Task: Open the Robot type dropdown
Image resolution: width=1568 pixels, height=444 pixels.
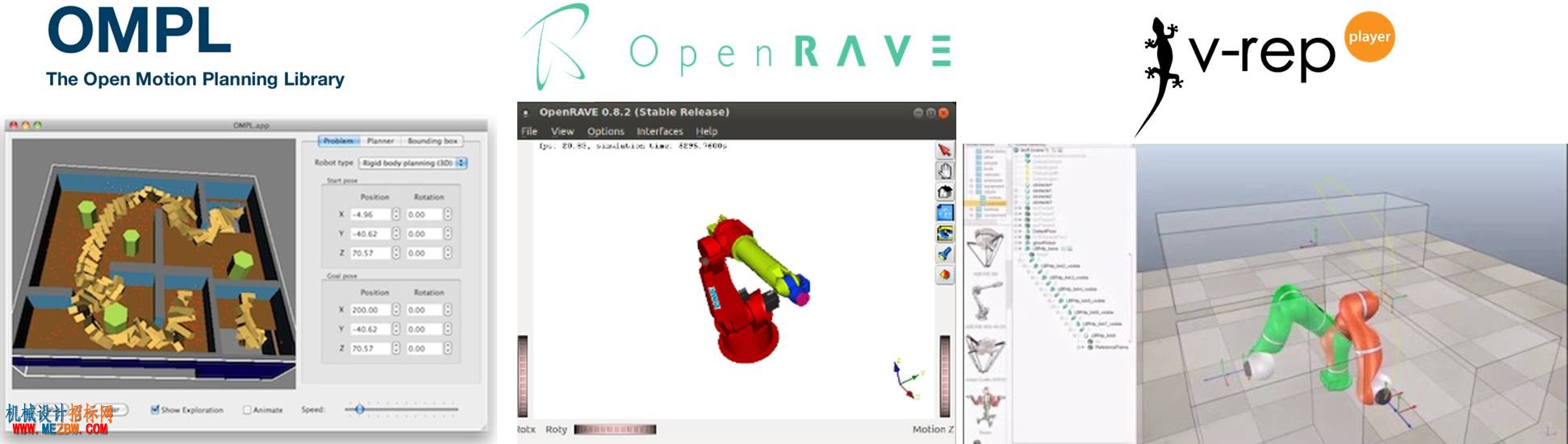Action: point(413,162)
